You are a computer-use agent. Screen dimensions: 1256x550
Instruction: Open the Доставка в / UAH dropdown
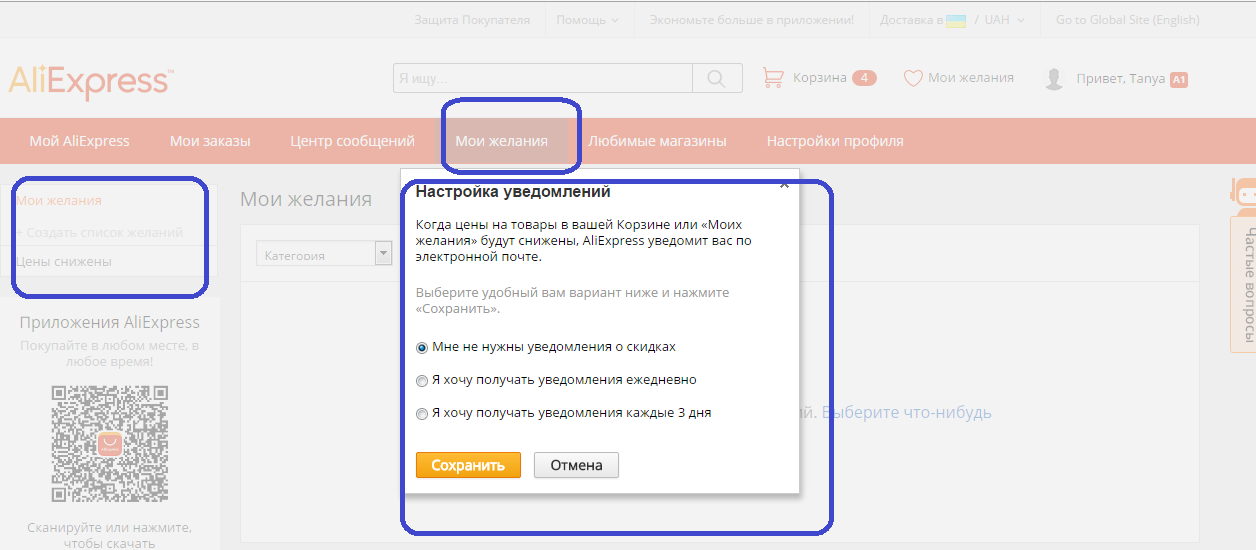(952, 20)
